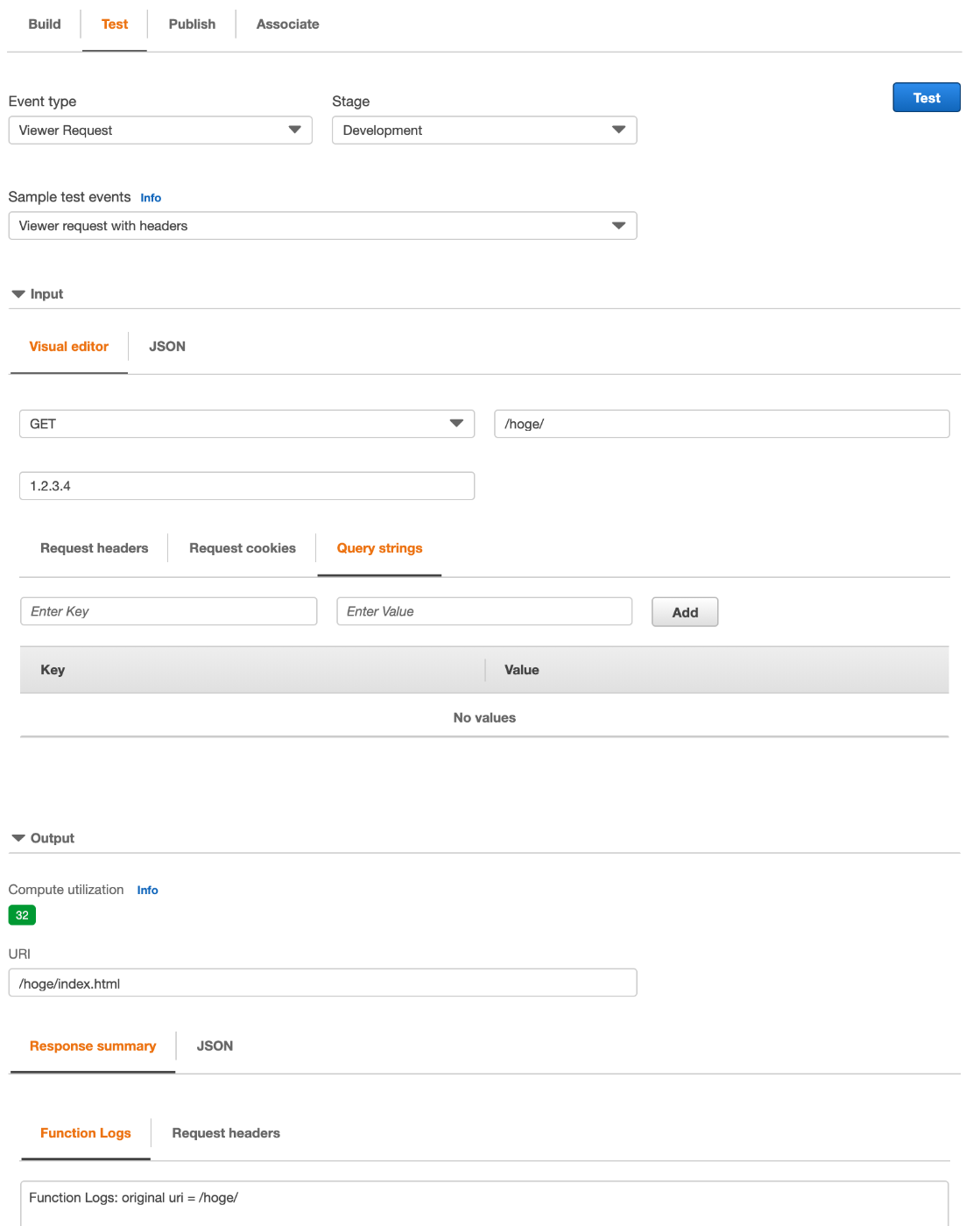The image size is (980, 1226).
Task: Click the Enter Value input field
Action: point(484,611)
